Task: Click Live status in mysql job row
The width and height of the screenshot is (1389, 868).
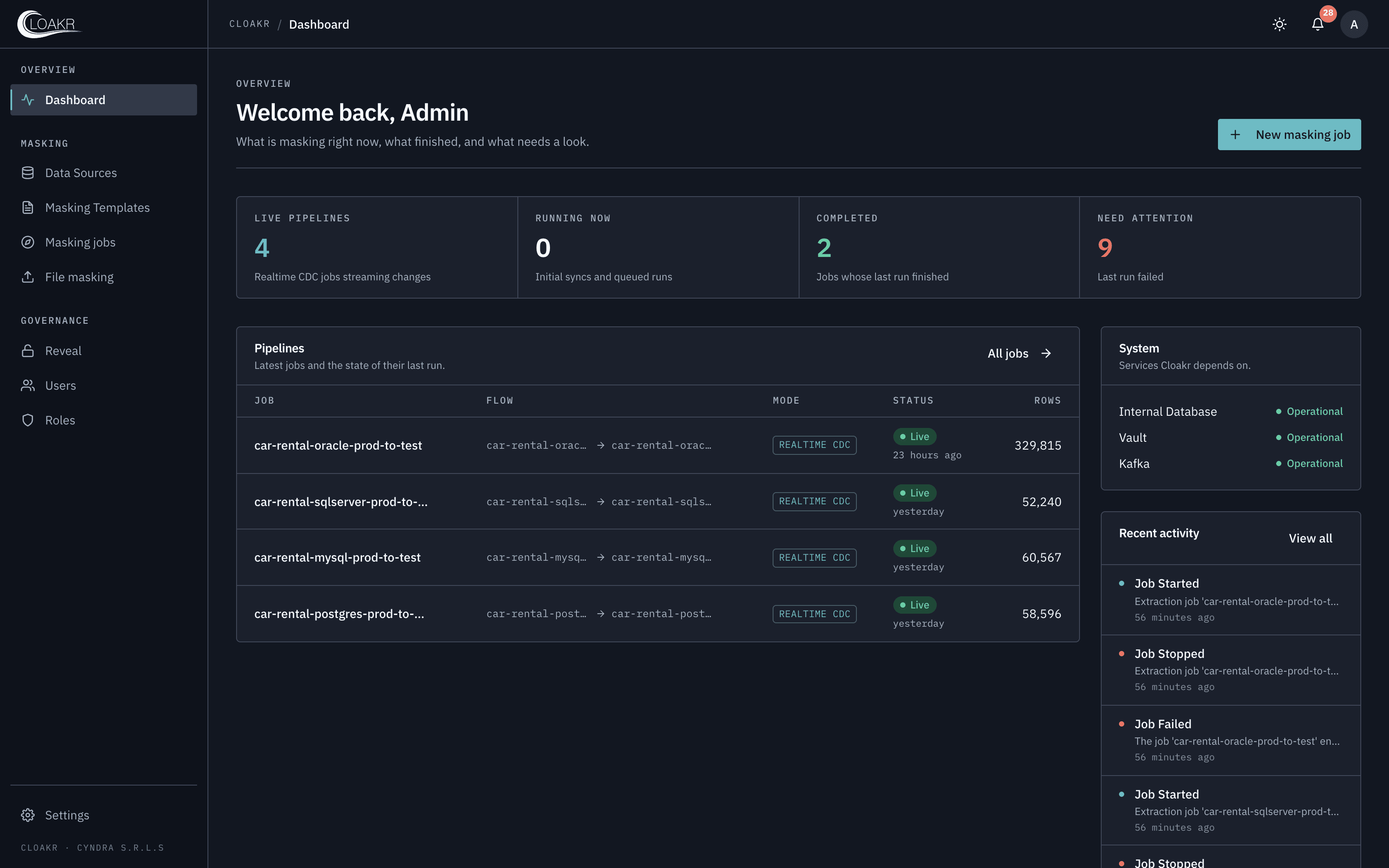Action: pyautogui.click(x=915, y=548)
